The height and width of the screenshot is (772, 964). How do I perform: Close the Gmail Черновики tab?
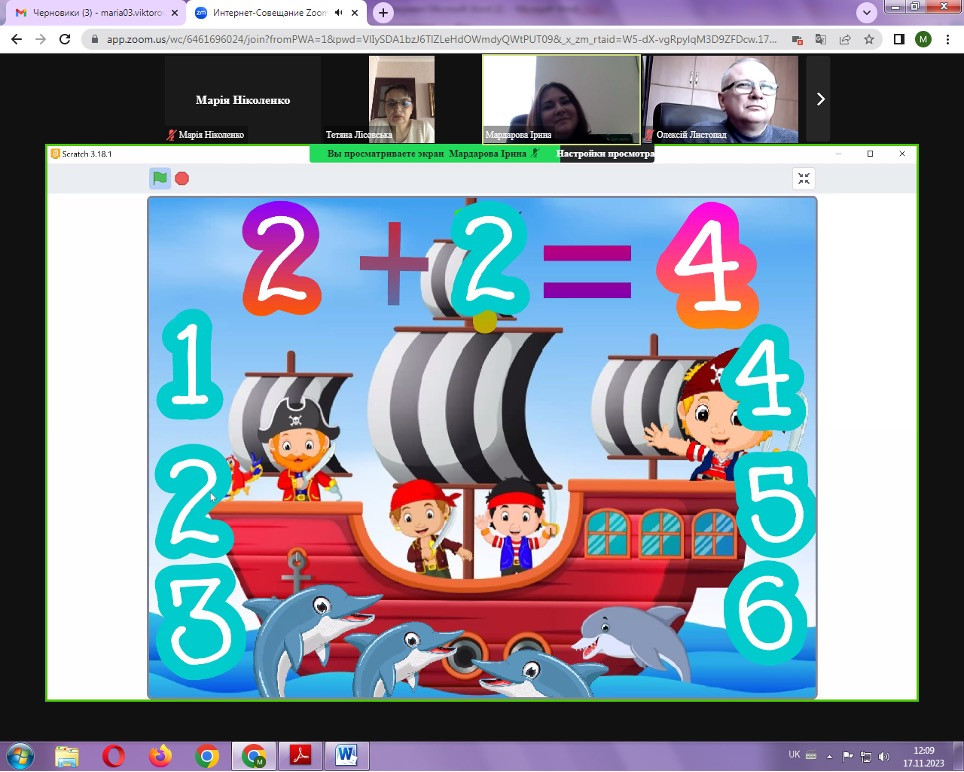(175, 12)
